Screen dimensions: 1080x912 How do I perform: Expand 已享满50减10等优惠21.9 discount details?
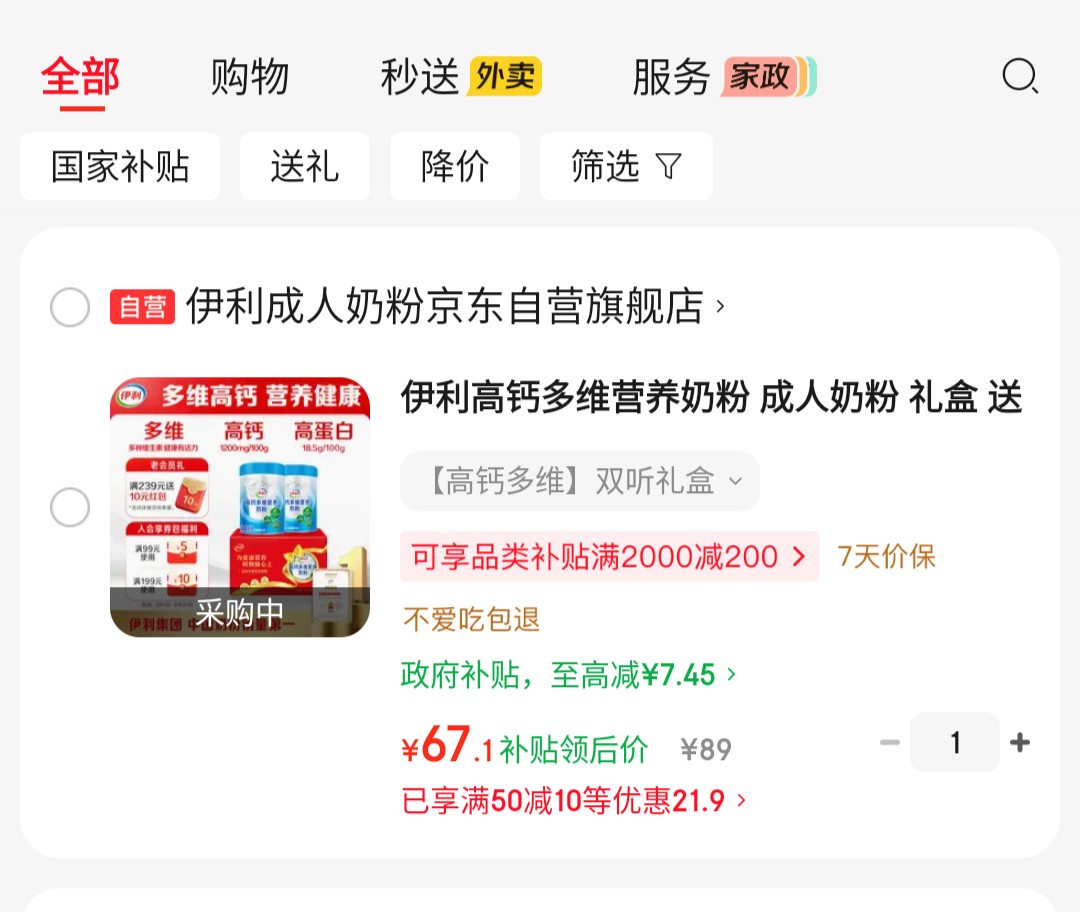[x=574, y=801]
